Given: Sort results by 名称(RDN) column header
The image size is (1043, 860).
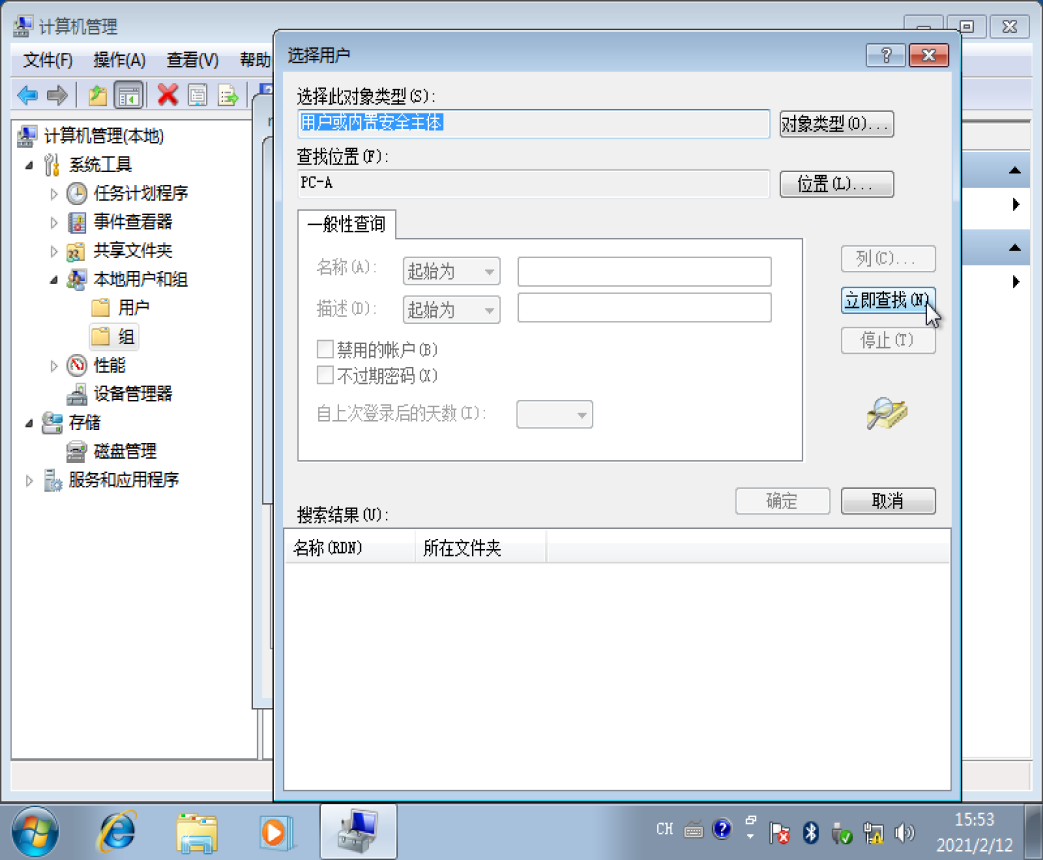Looking at the screenshot, I should pos(350,548).
